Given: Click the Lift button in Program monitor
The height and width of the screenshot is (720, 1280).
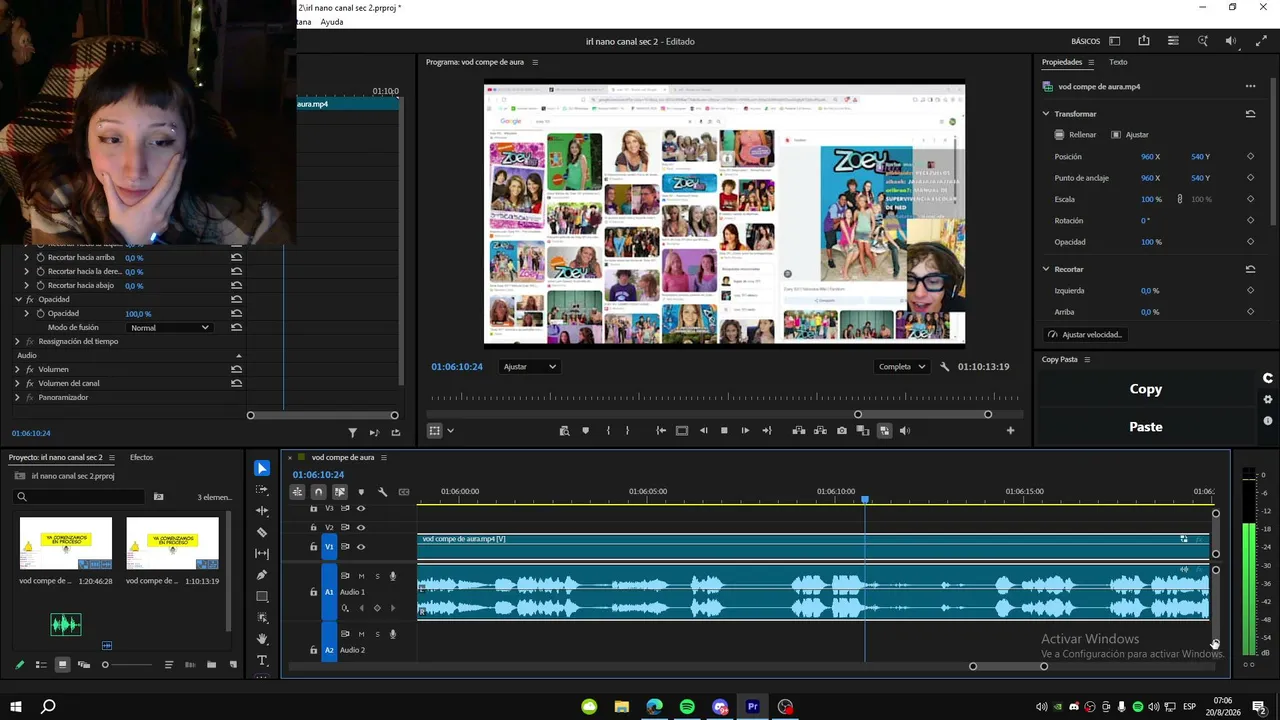Looking at the screenshot, I should (x=799, y=431).
